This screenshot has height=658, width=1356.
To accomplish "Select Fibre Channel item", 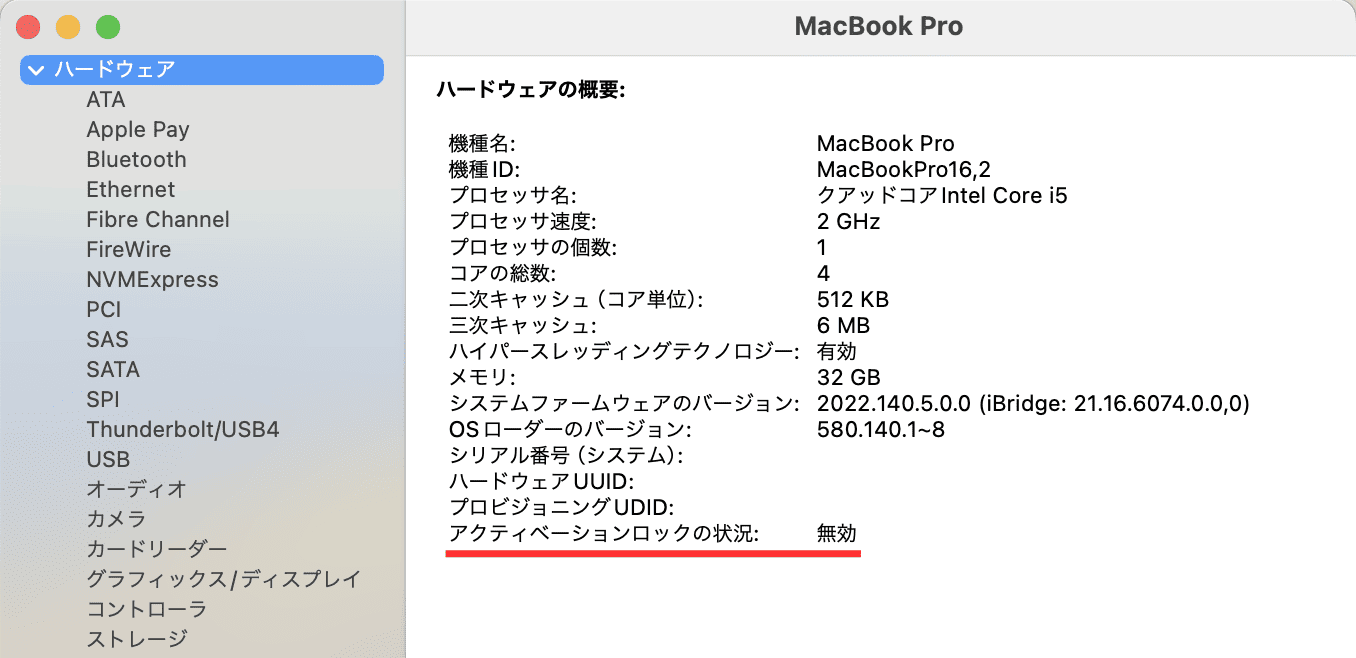I will [x=158, y=220].
